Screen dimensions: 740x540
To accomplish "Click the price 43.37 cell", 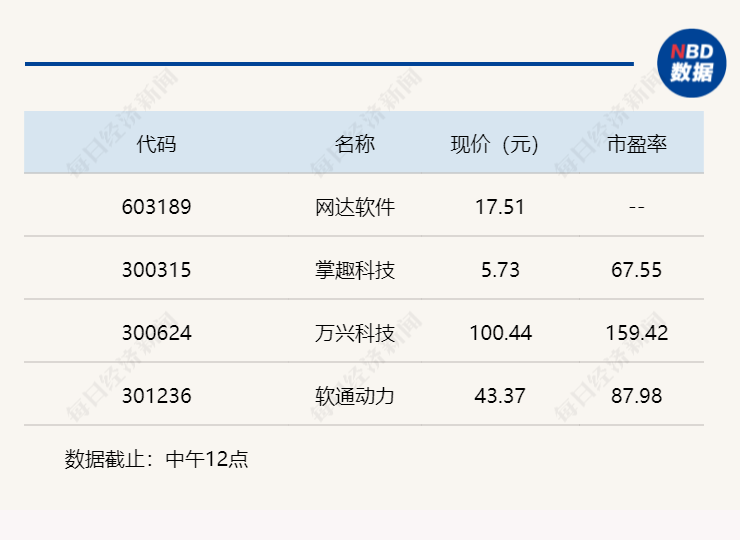I will click(x=500, y=396).
